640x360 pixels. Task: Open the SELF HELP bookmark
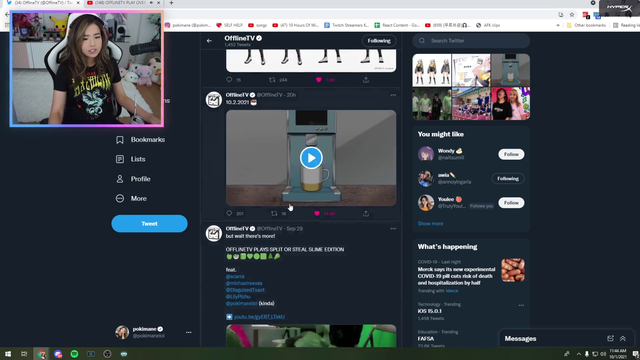(x=229, y=25)
